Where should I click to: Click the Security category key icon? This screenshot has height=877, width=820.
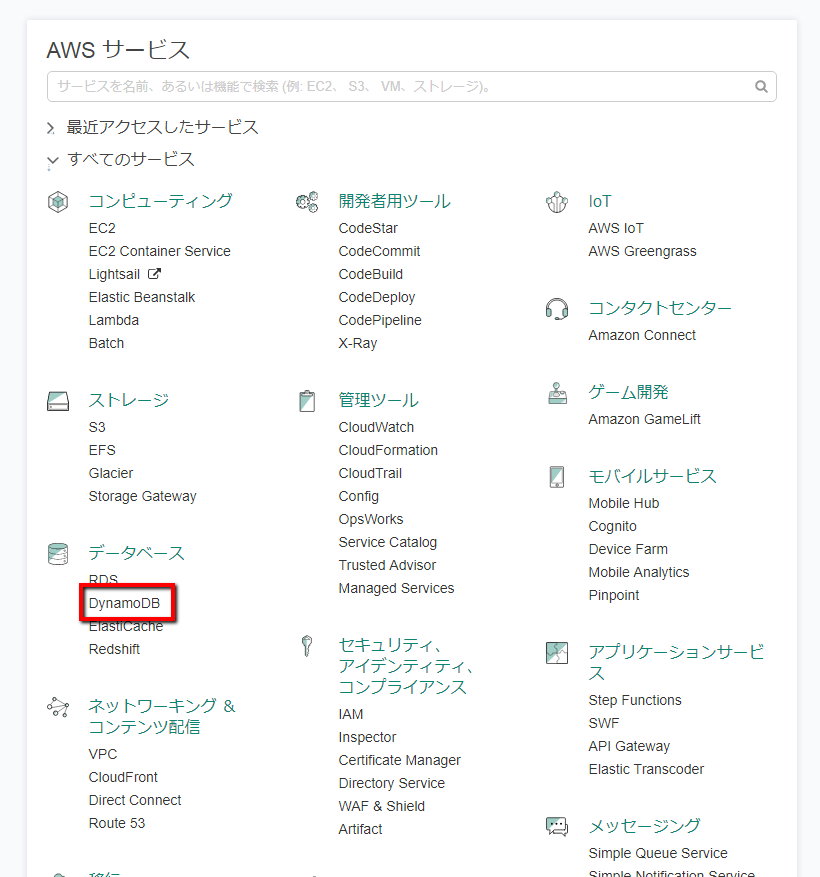pos(307,646)
